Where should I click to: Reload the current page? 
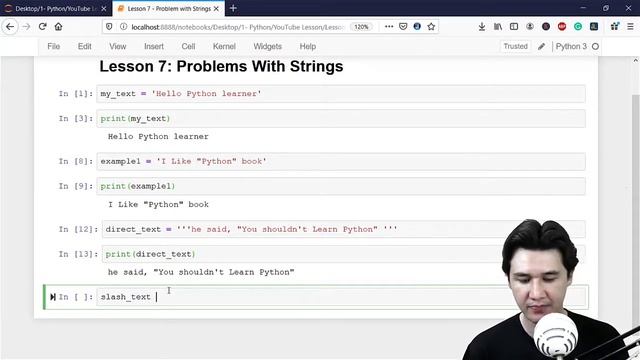[x=42, y=27]
